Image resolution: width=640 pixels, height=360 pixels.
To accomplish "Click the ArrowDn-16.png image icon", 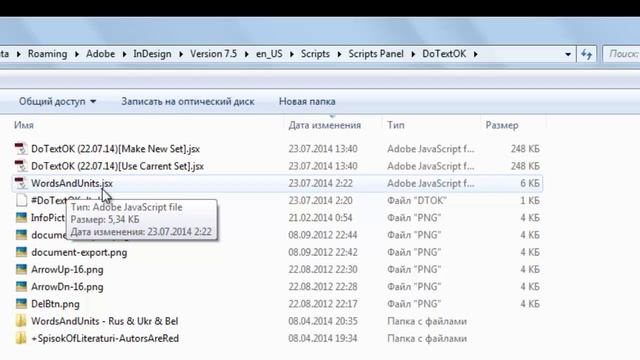I will point(21,287).
